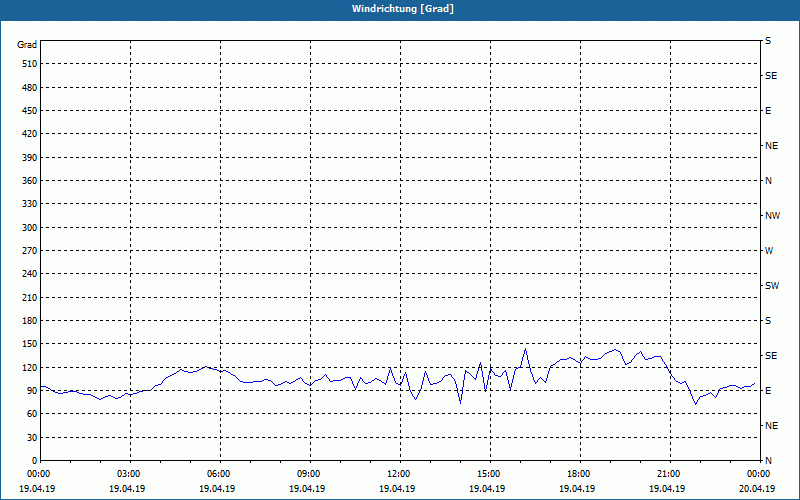Click the Windrichtung [Grad] chart title

pos(403,9)
